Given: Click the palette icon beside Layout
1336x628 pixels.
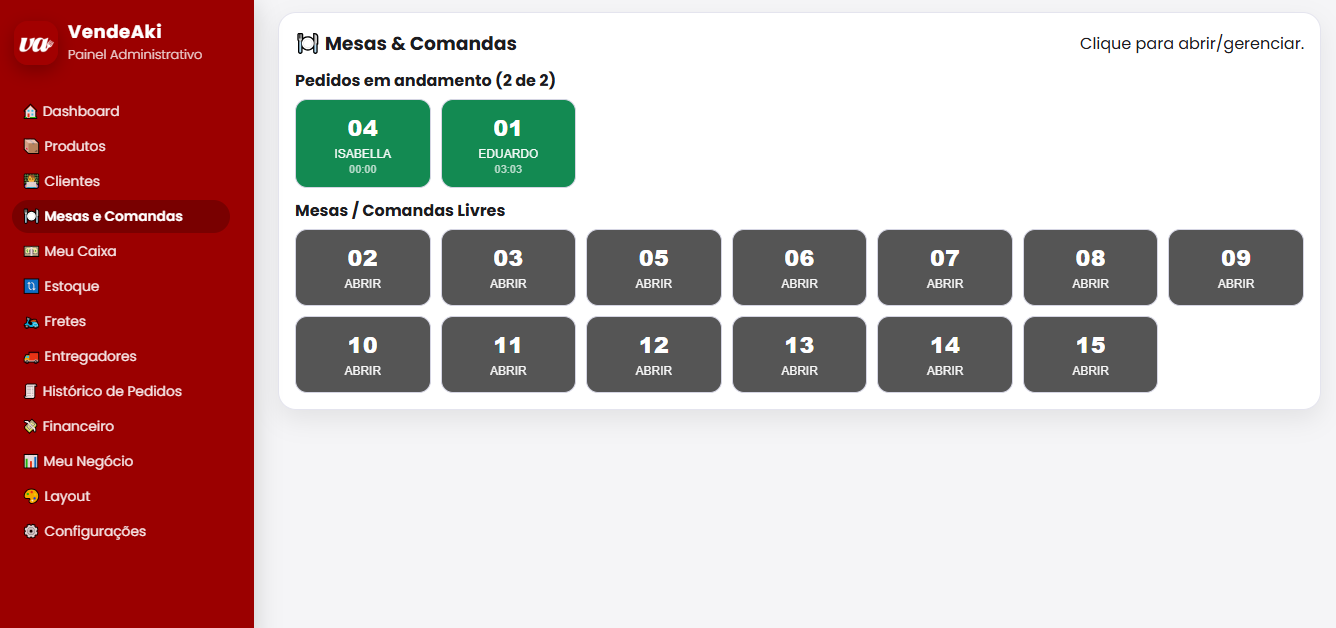Looking at the screenshot, I should 31,497.
